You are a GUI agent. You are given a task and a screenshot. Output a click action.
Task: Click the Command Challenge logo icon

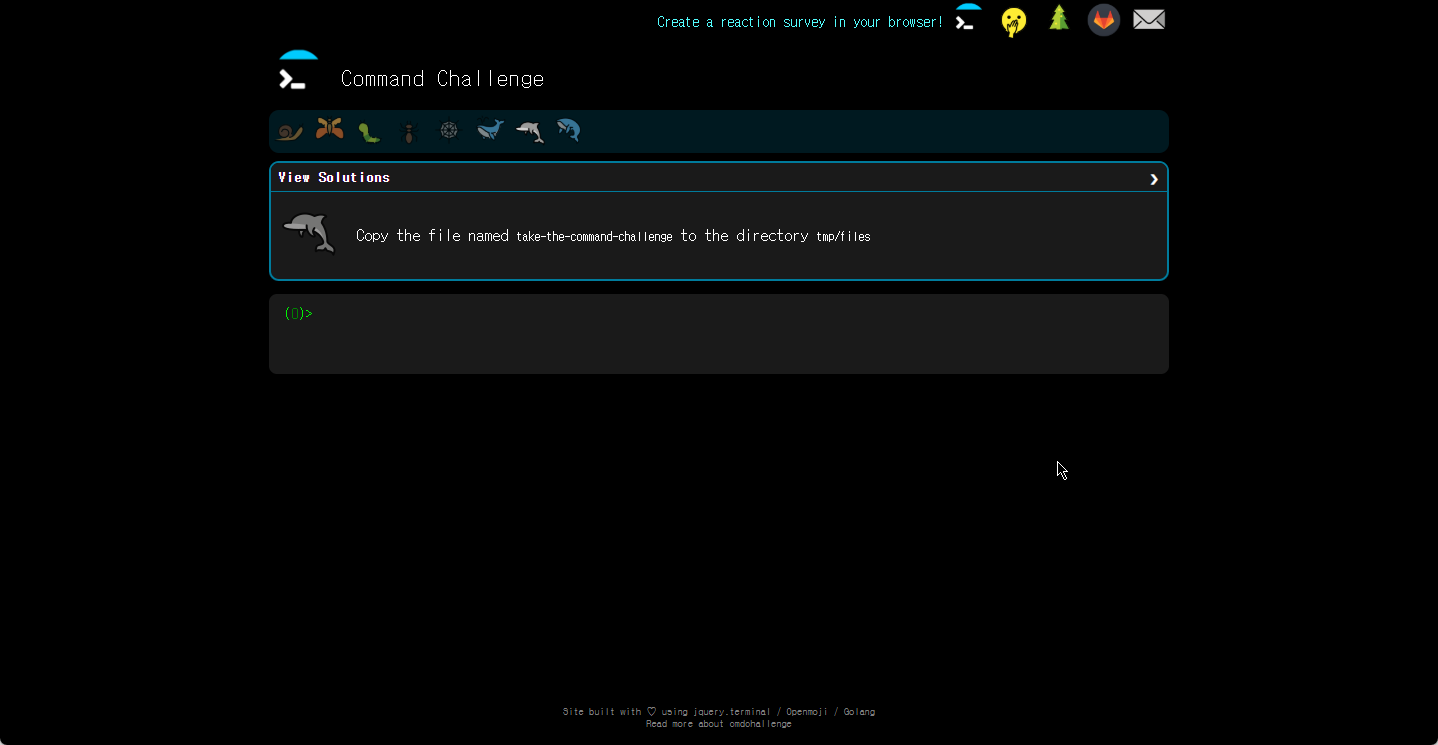[x=297, y=72]
